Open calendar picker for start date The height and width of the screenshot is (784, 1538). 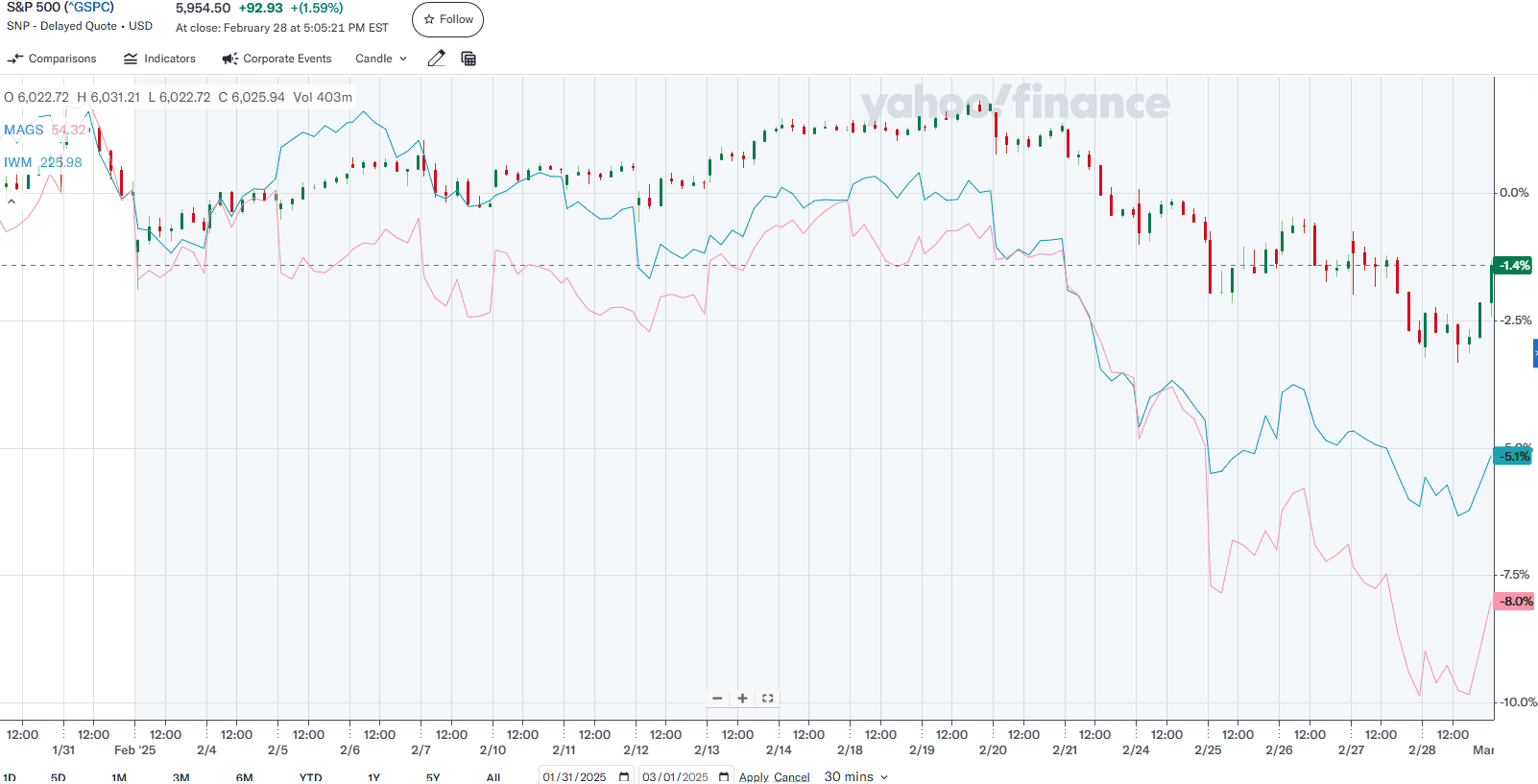pyautogui.click(x=624, y=777)
